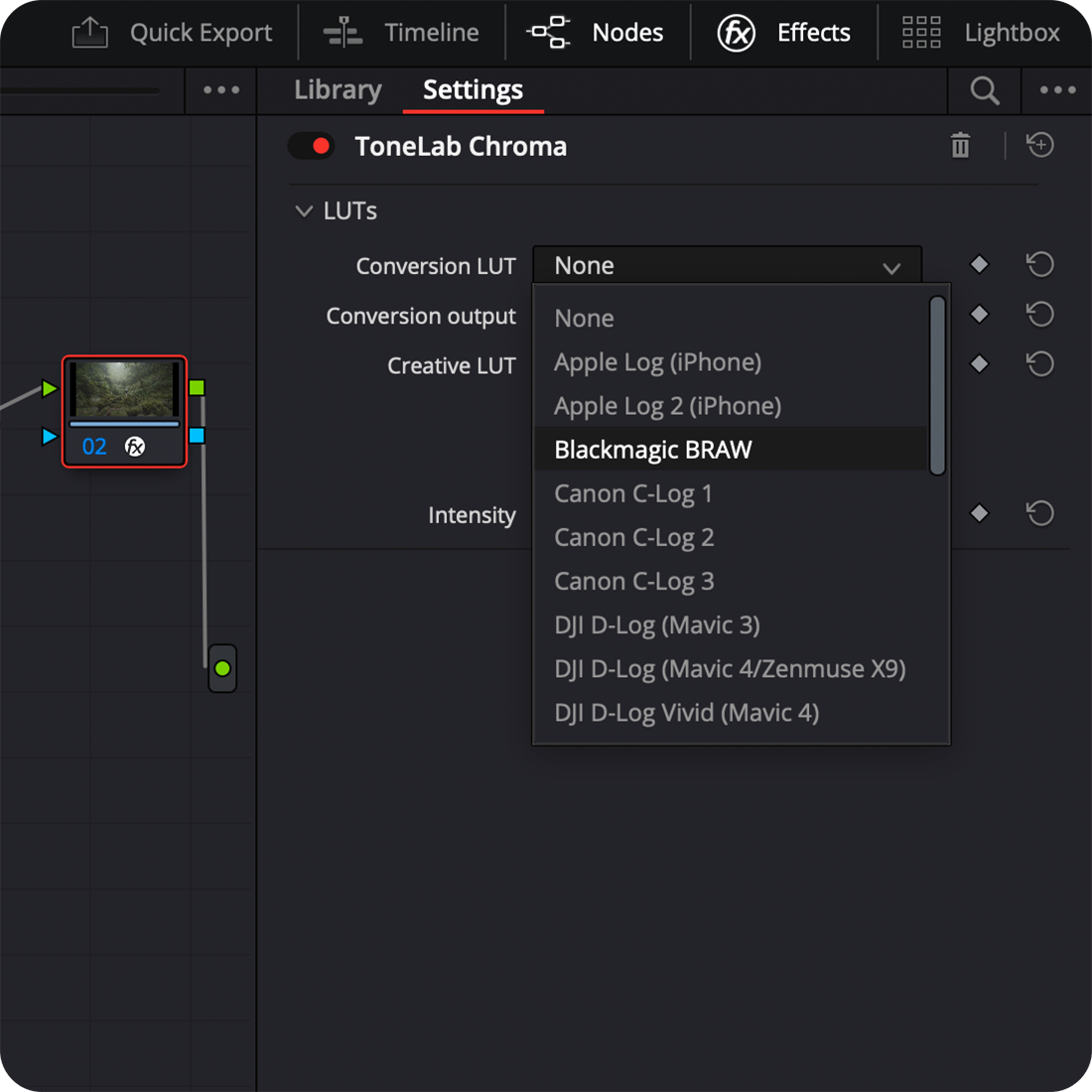The image size is (1092, 1092).
Task: Collapse the LUTs section
Action: (305, 210)
